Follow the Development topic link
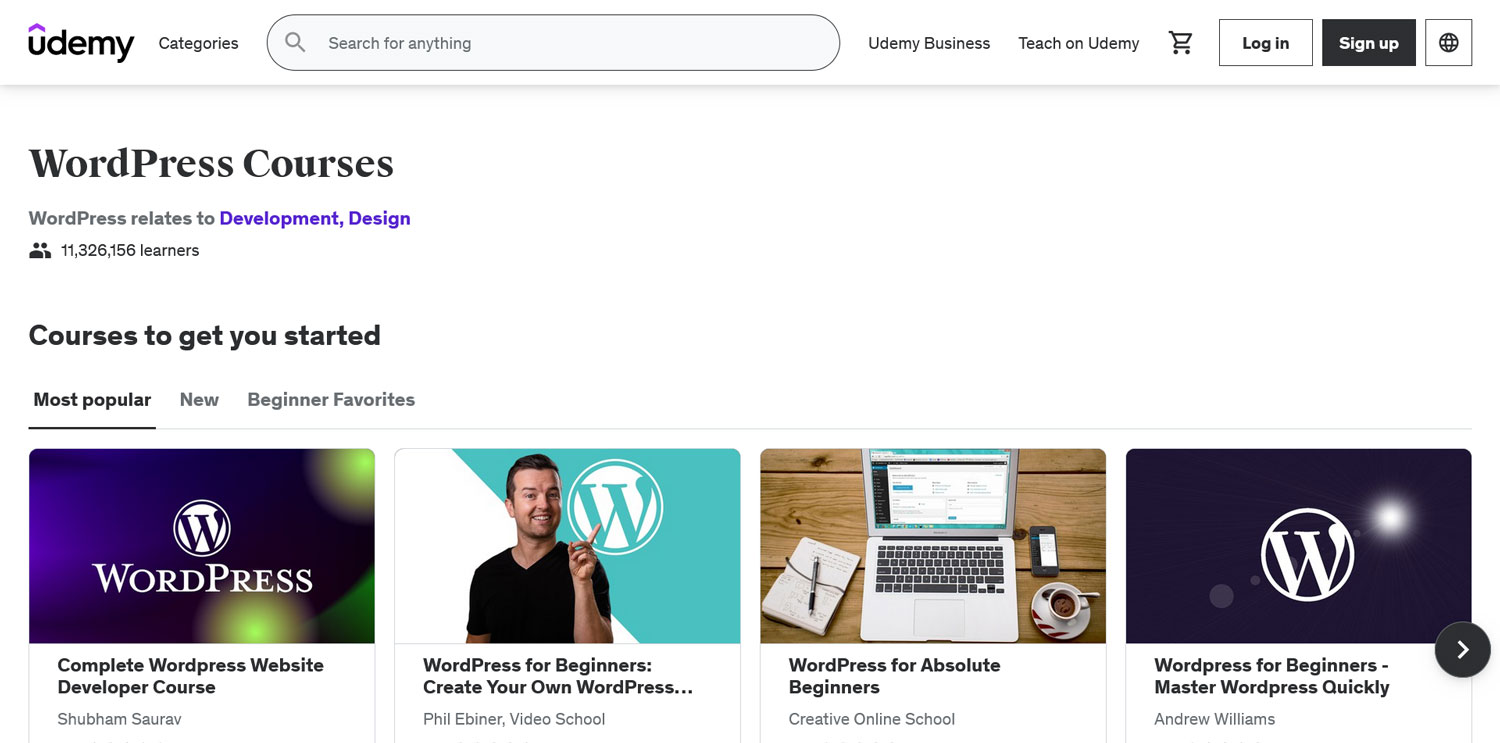 point(279,218)
